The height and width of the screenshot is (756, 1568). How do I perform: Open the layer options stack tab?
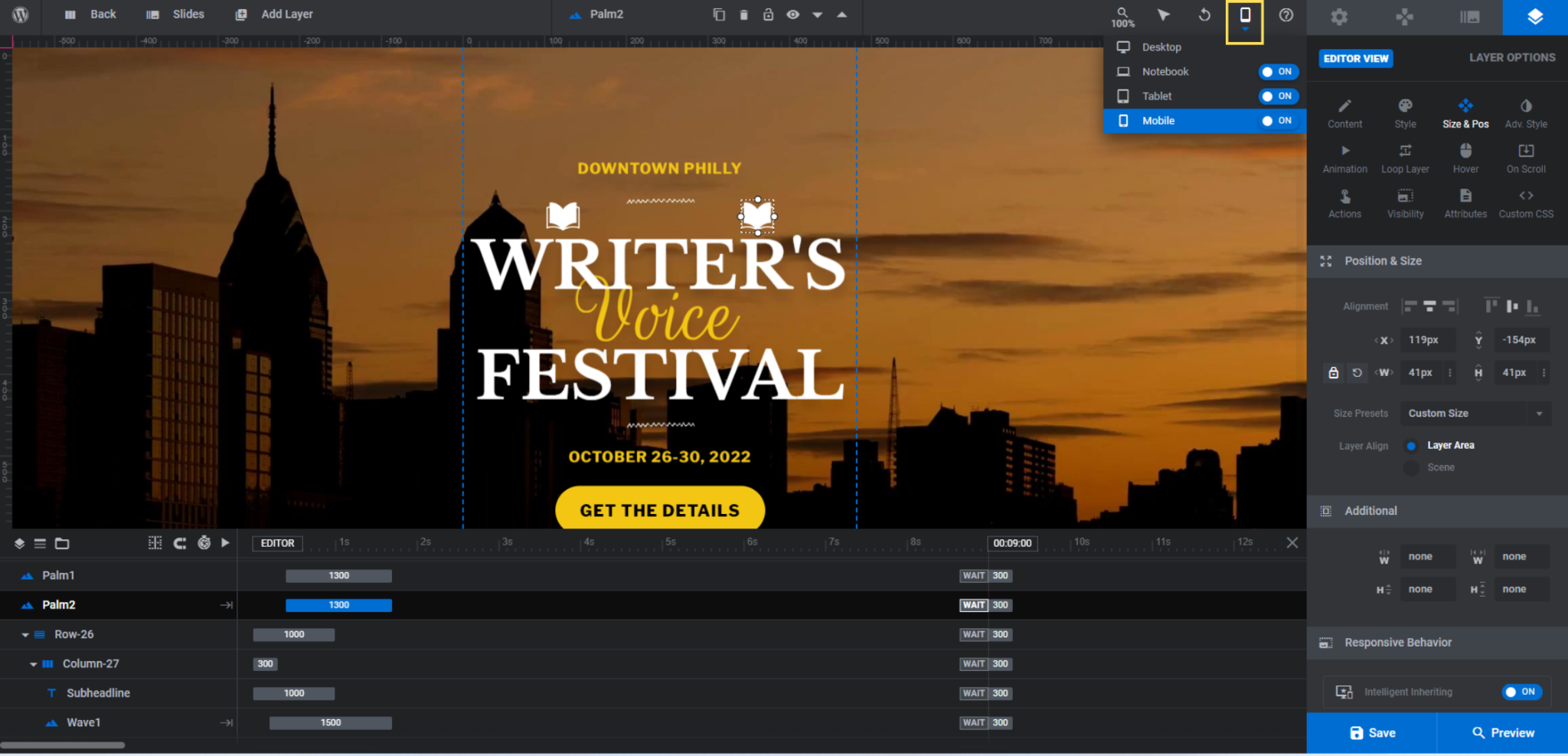pos(1535,17)
